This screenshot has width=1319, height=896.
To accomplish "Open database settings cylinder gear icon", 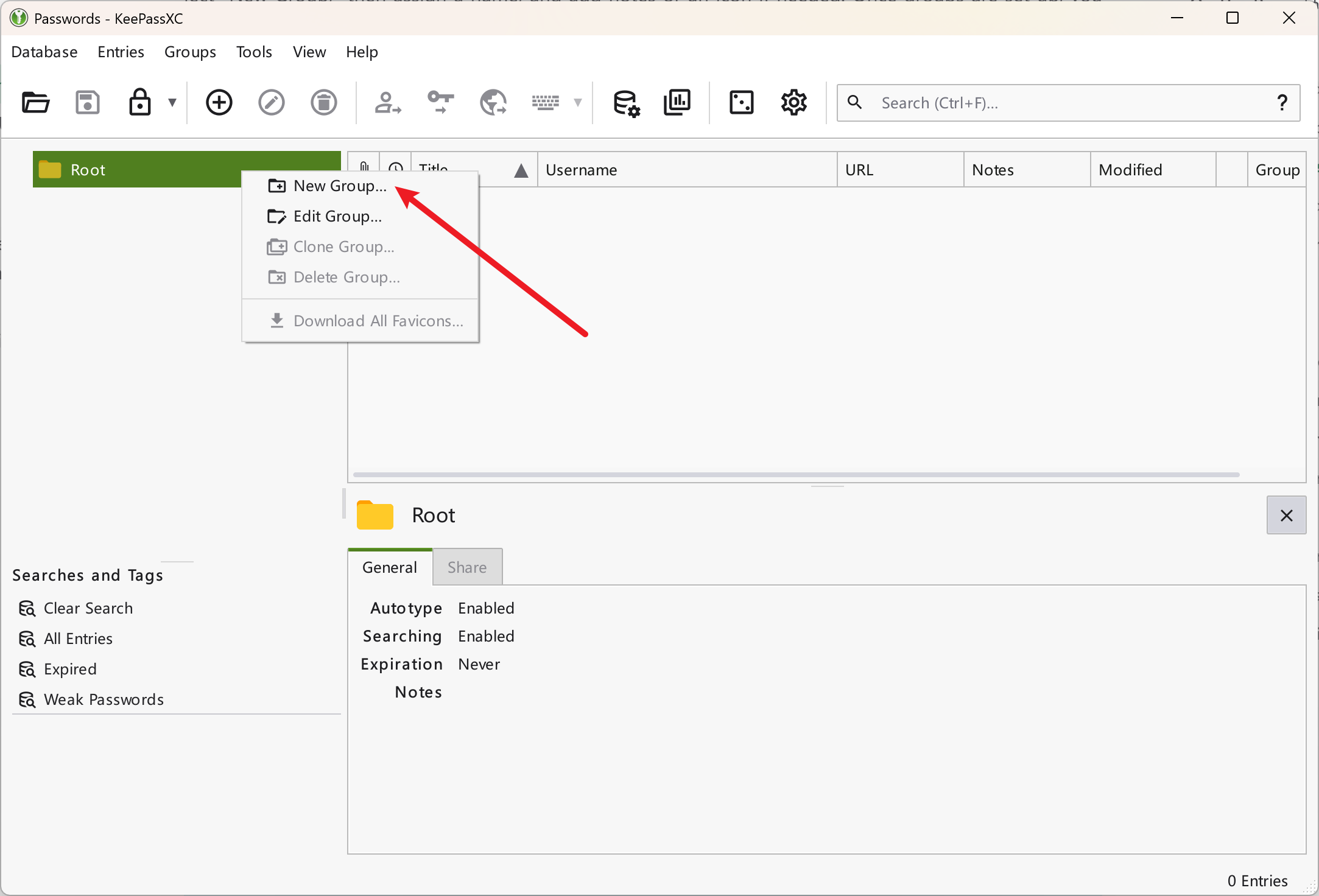I will 626,102.
